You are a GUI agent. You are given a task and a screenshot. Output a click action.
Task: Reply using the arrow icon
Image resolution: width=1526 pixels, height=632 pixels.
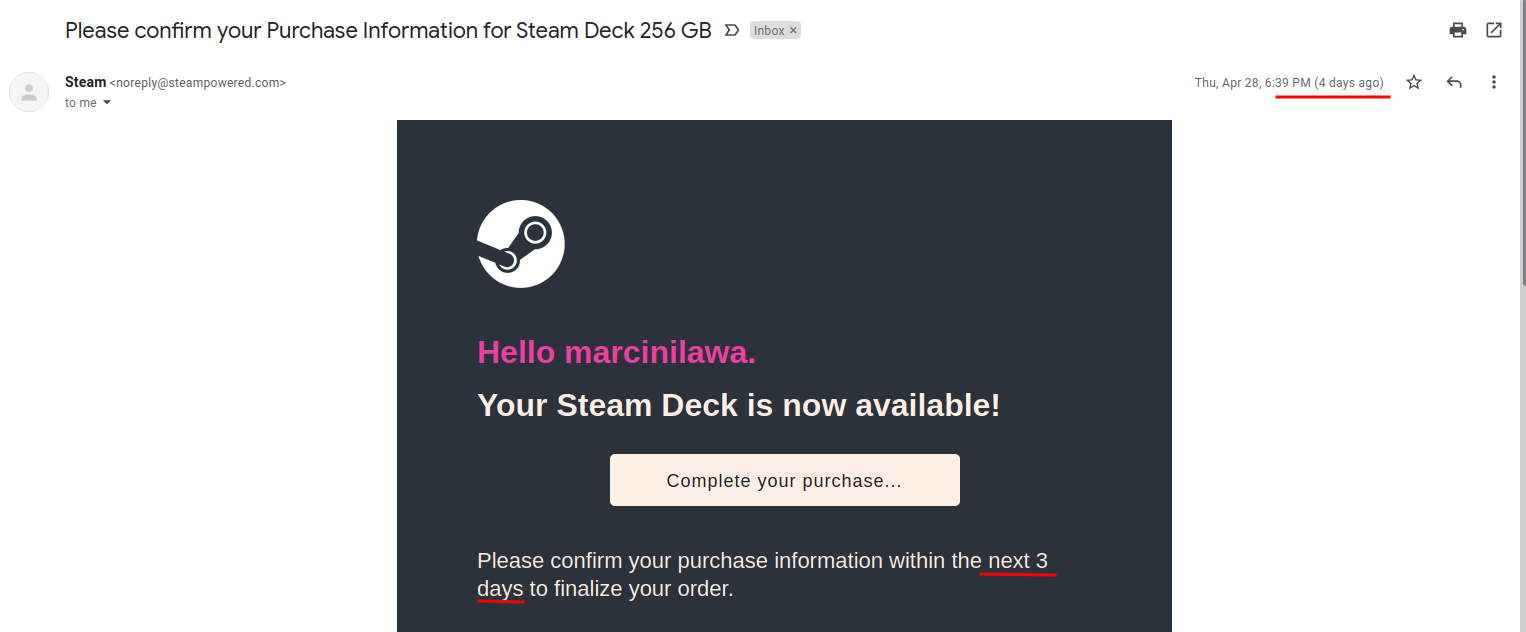point(1454,82)
